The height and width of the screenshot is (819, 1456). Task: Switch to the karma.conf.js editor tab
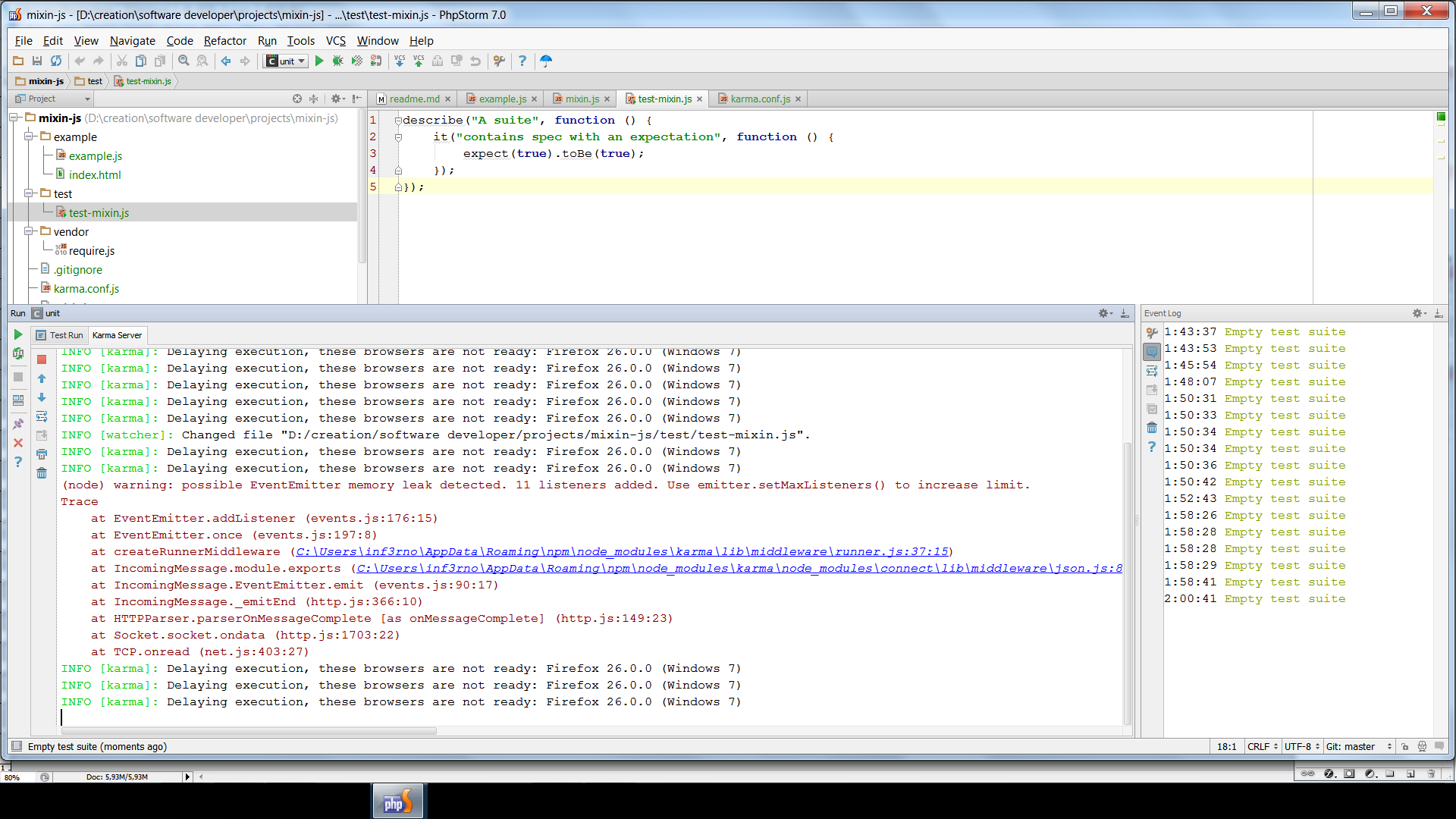[760, 99]
